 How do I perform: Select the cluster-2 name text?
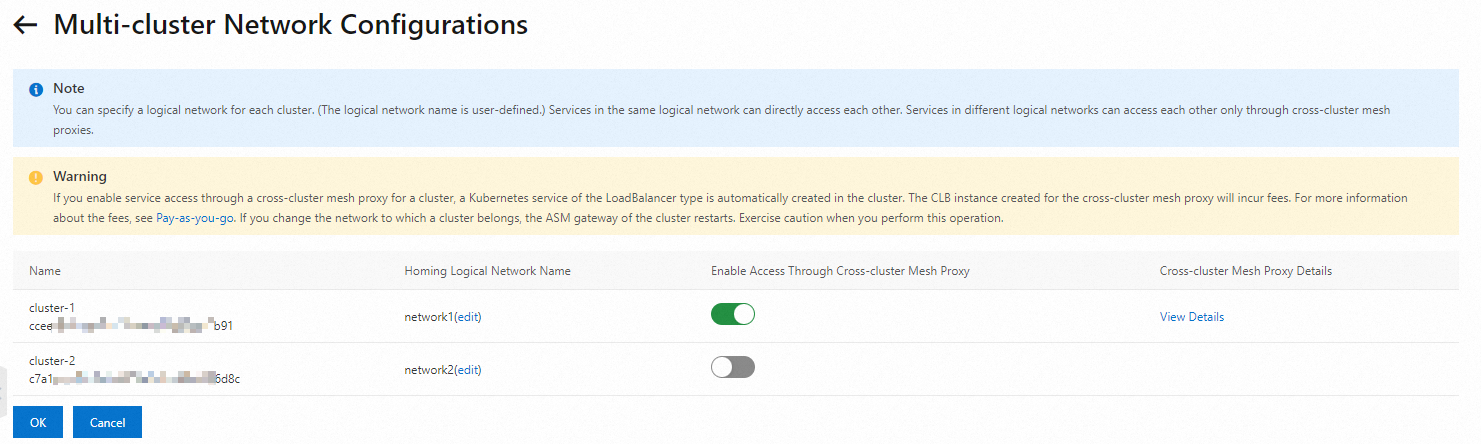pos(52,361)
